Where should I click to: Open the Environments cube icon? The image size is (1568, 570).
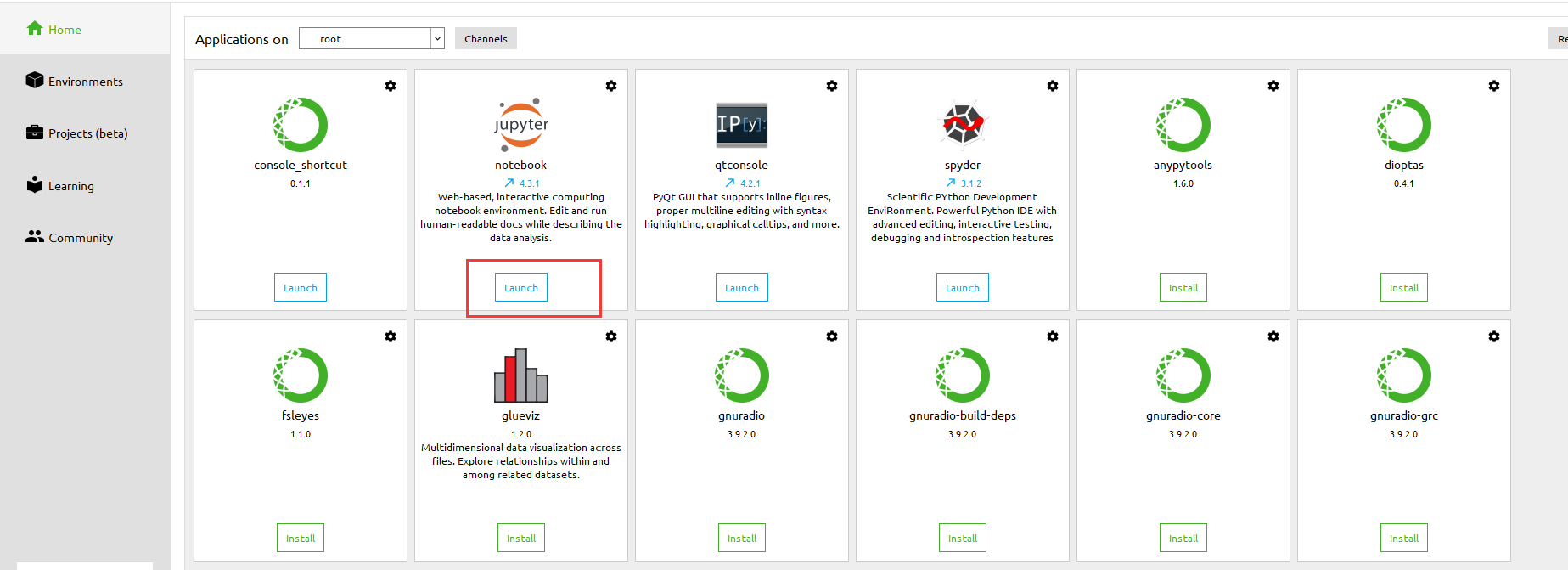coord(35,80)
